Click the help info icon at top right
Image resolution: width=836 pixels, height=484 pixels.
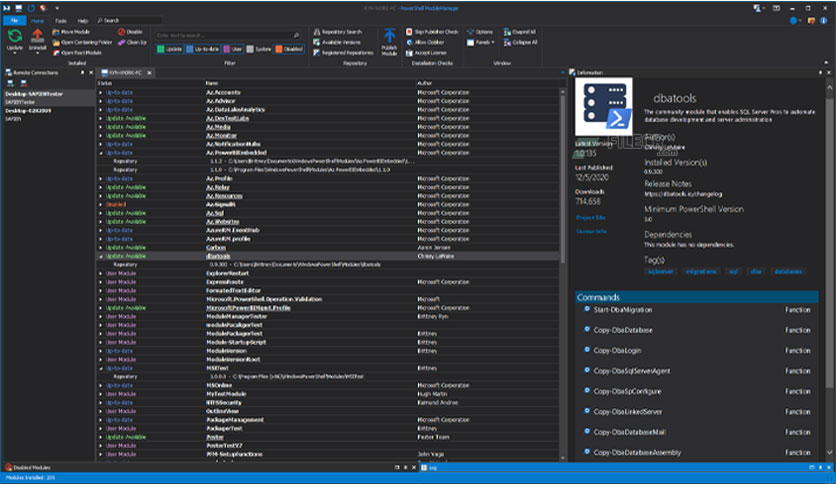pyautogui.click(x=824, y=20)
